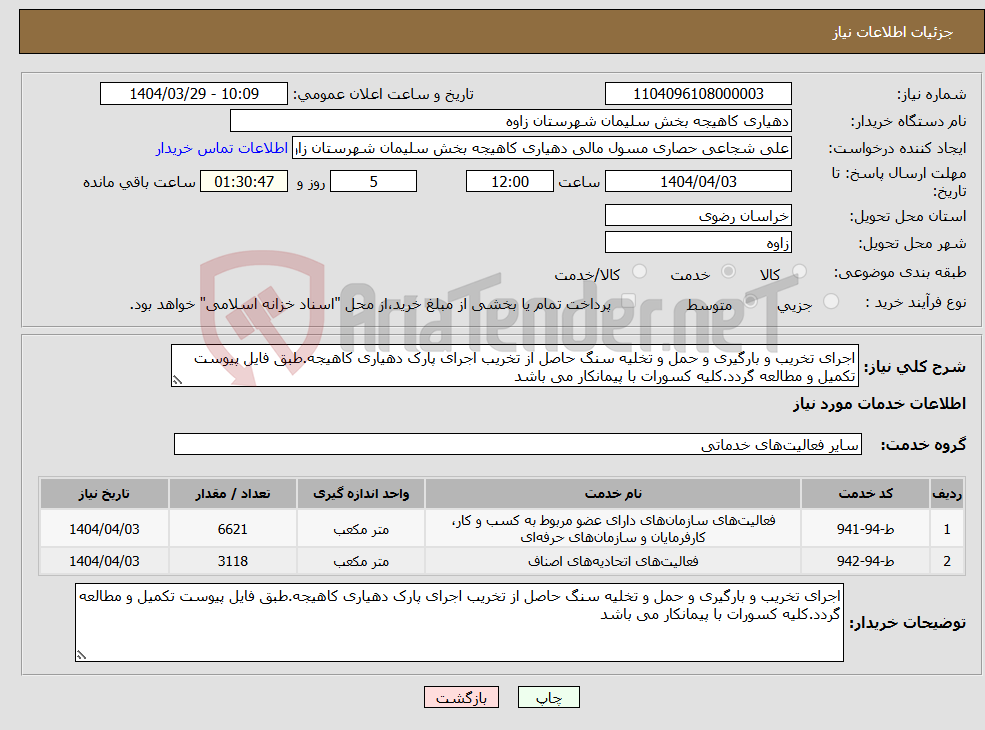
Task: Click the announcement date field 1404/03/29 - 10:09
Action: point(193,94)
